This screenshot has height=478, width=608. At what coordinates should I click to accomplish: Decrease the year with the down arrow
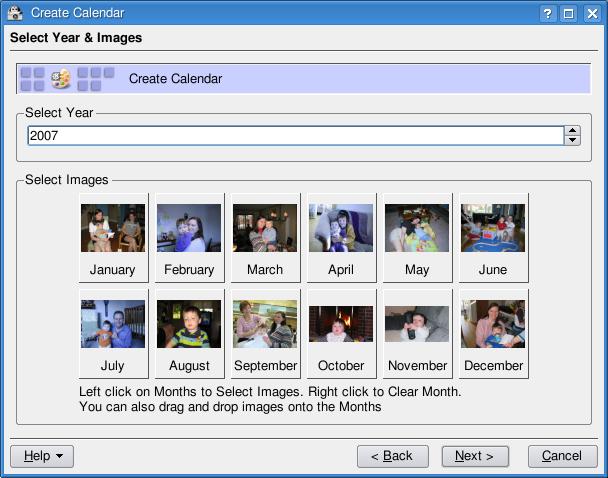pyautogui.click(x=572, y=140)
